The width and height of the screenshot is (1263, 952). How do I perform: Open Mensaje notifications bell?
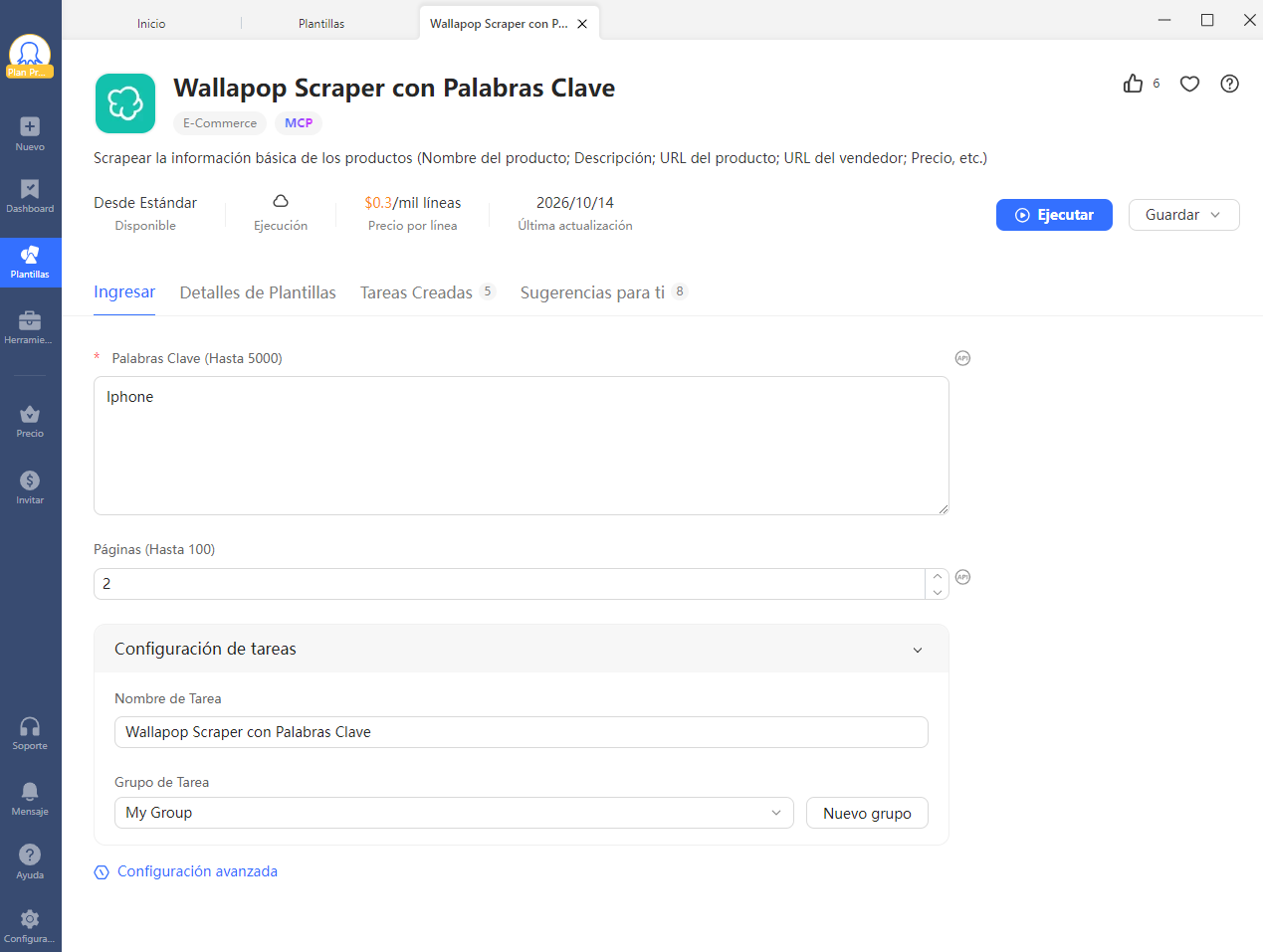[x=30, y=799]
